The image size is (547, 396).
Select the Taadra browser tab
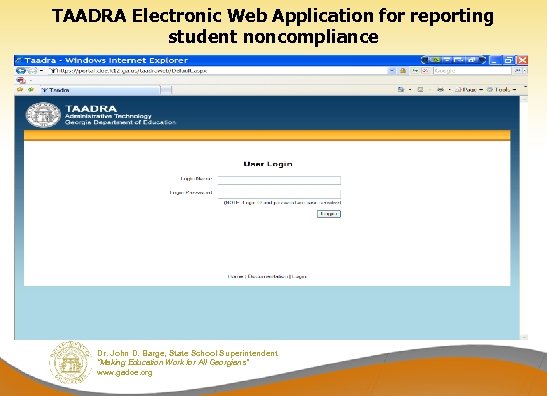tap(99, 90)
